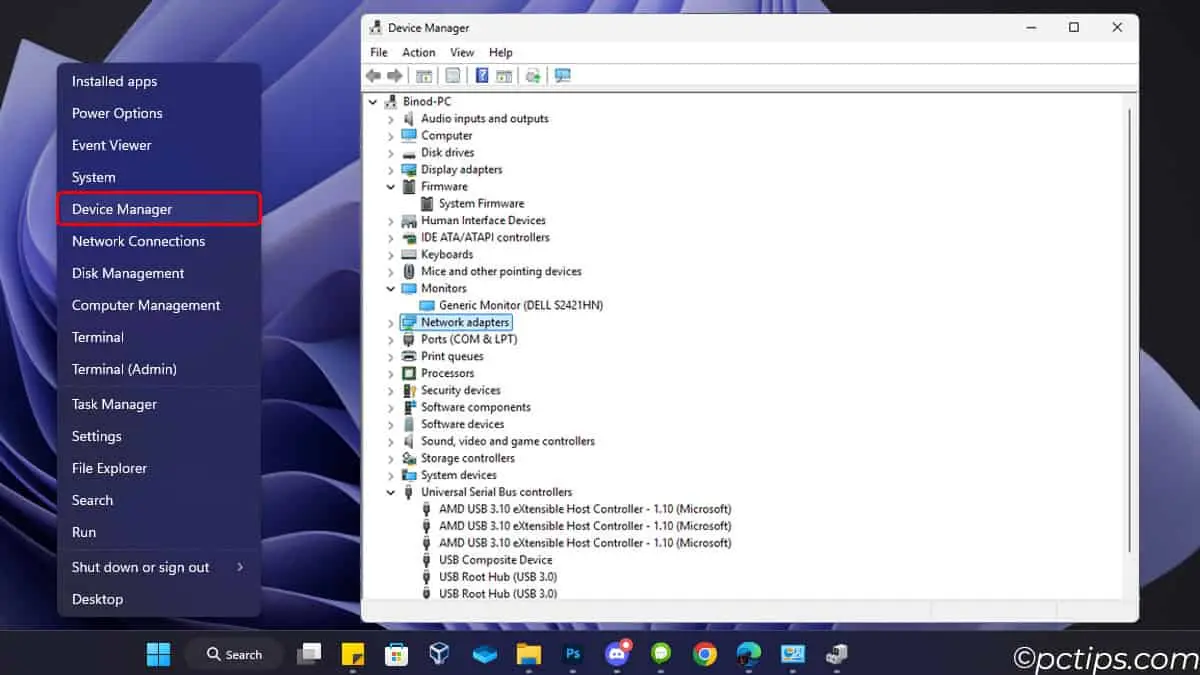The height and width of the screenshot is (675, 1200).
Task: Switch to Device Manager taskbar icon
Action: coord(837,654)
